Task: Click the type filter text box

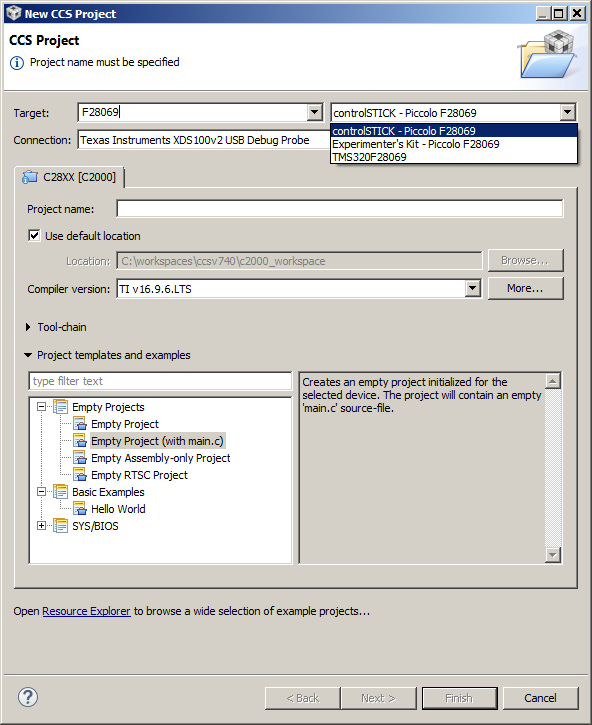Action: tap(160, 381)
